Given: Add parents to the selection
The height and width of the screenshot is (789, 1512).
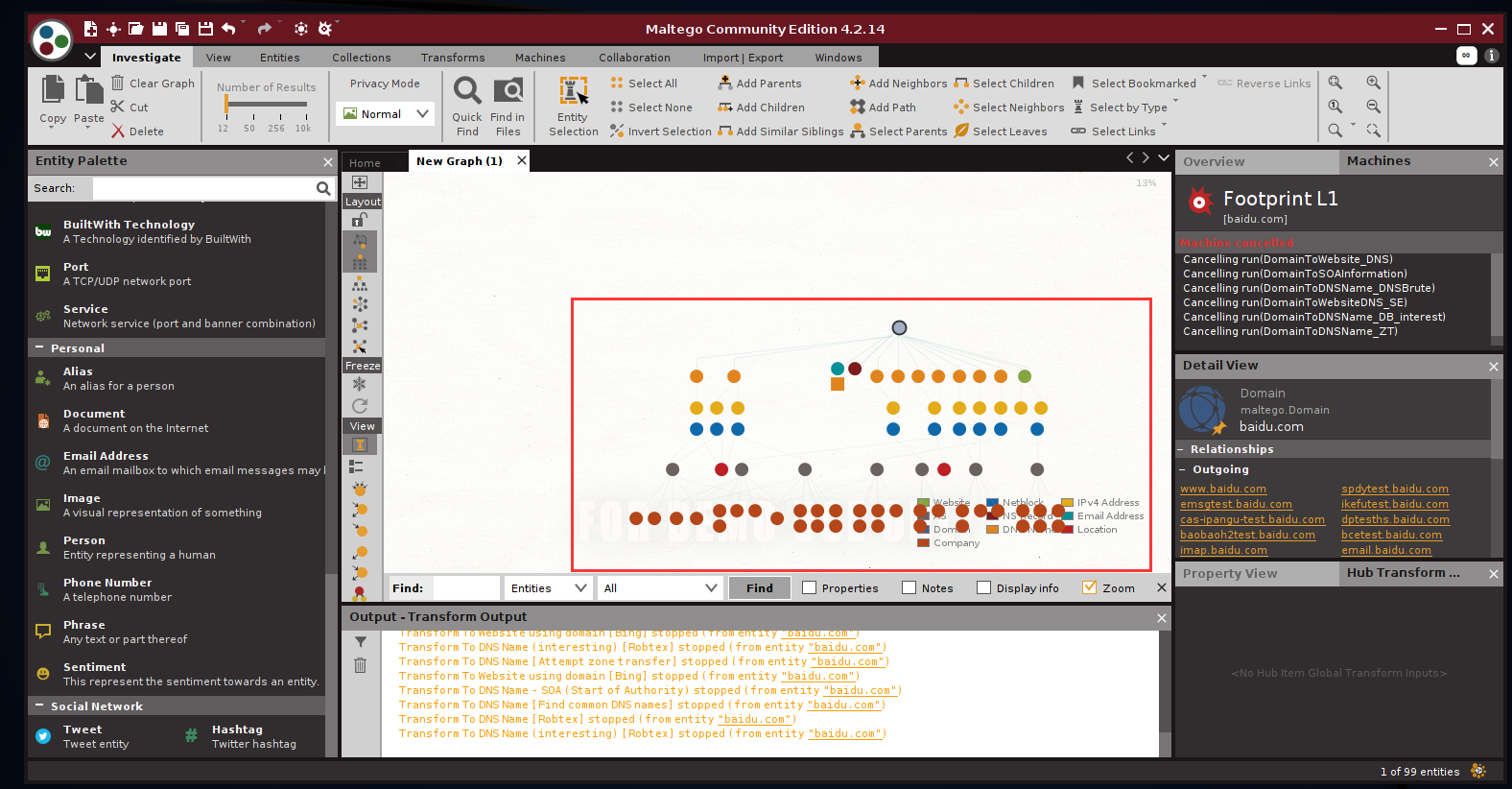Looking at the screenshot, I should pyautogui.click(x=760, y=84).
